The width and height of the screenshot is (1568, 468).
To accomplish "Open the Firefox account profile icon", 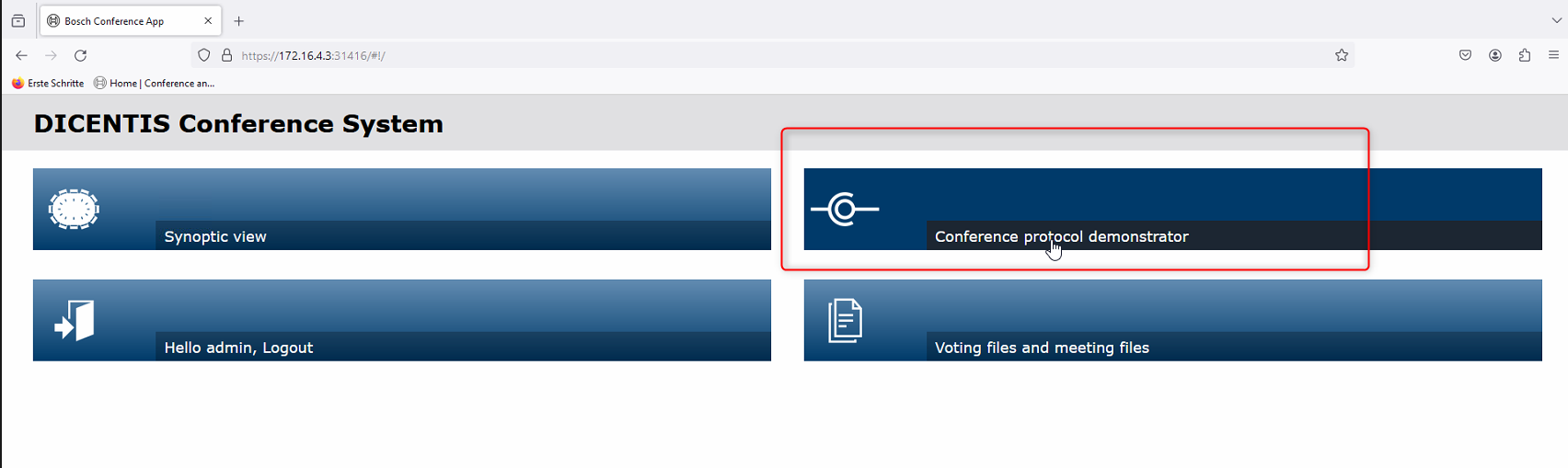I will (1495, 55).
